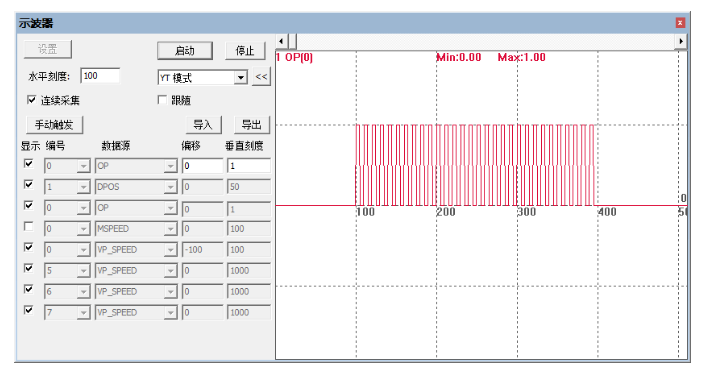
Task: Open the 编号 number dropdown in the DPOS row
Action: 83,187
